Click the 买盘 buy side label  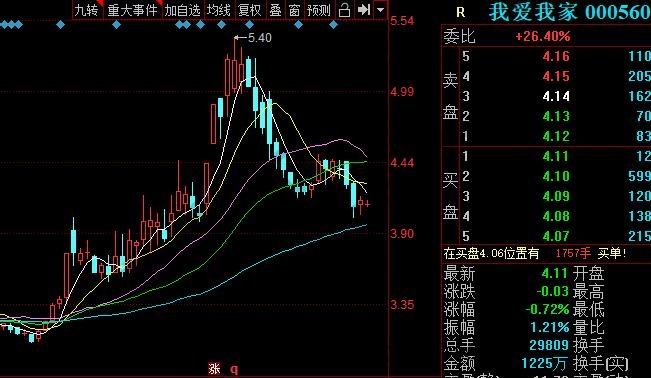[450, 196]
